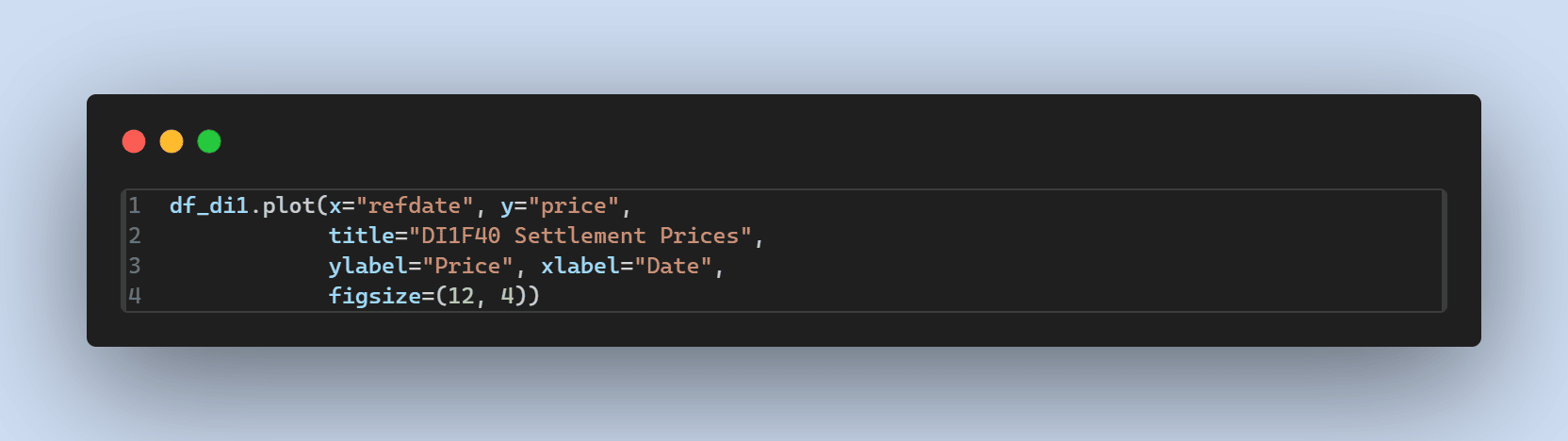Click line number 2 in the gutter

pyautogui.click(x=135, y=236)
